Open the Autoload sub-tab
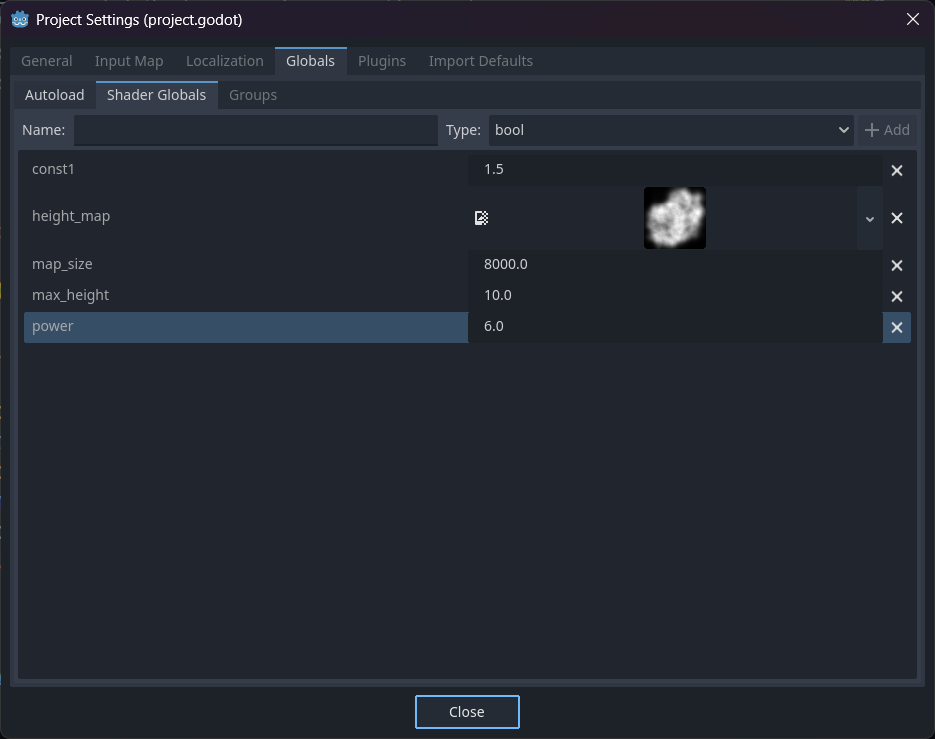 [x=55, y=95]
